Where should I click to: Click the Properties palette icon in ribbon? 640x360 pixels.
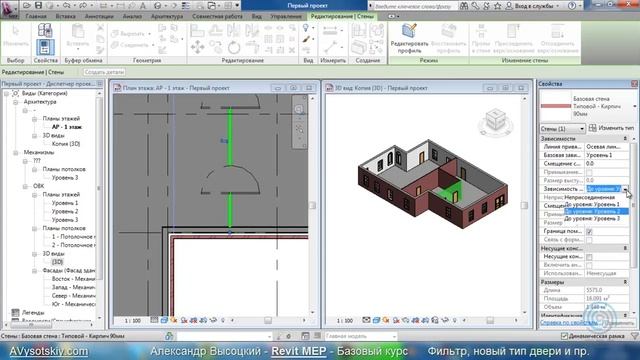(x=45, y=47)
